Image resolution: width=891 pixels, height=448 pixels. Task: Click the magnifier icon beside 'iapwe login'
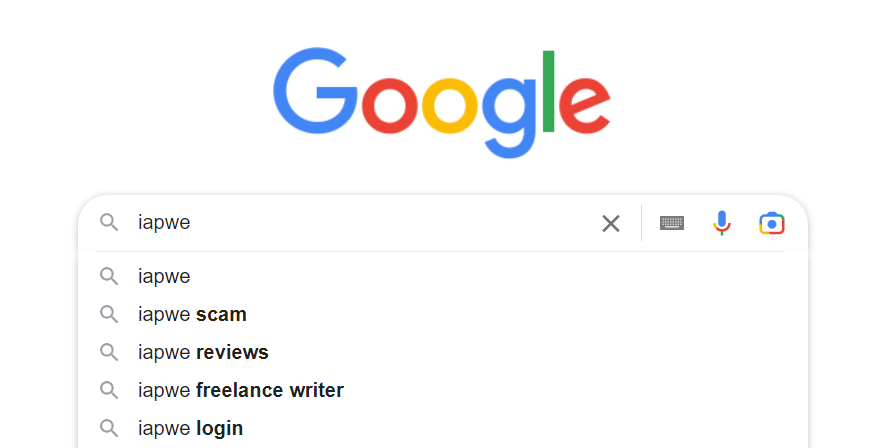109,428
